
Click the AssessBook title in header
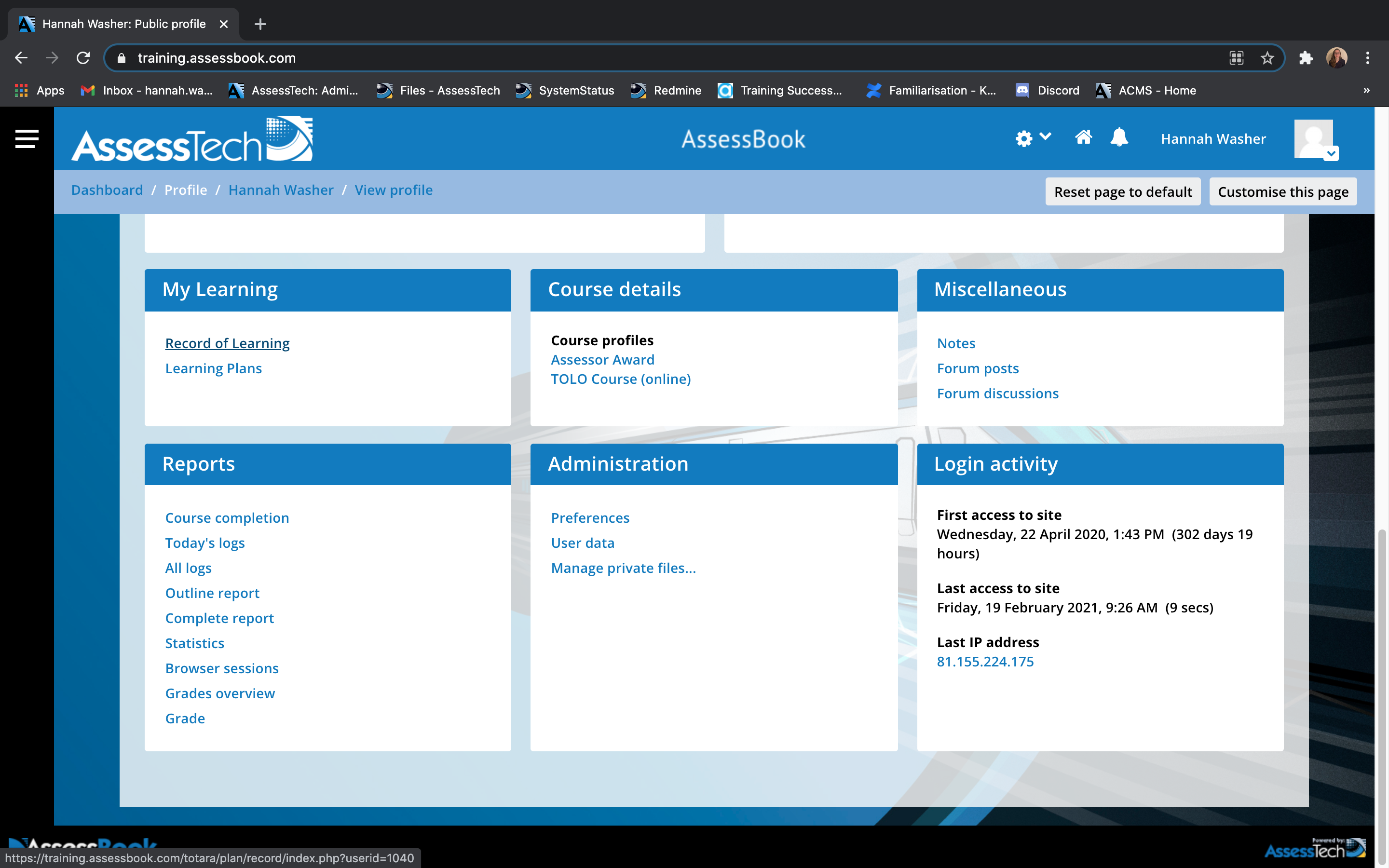click(743, 139)
